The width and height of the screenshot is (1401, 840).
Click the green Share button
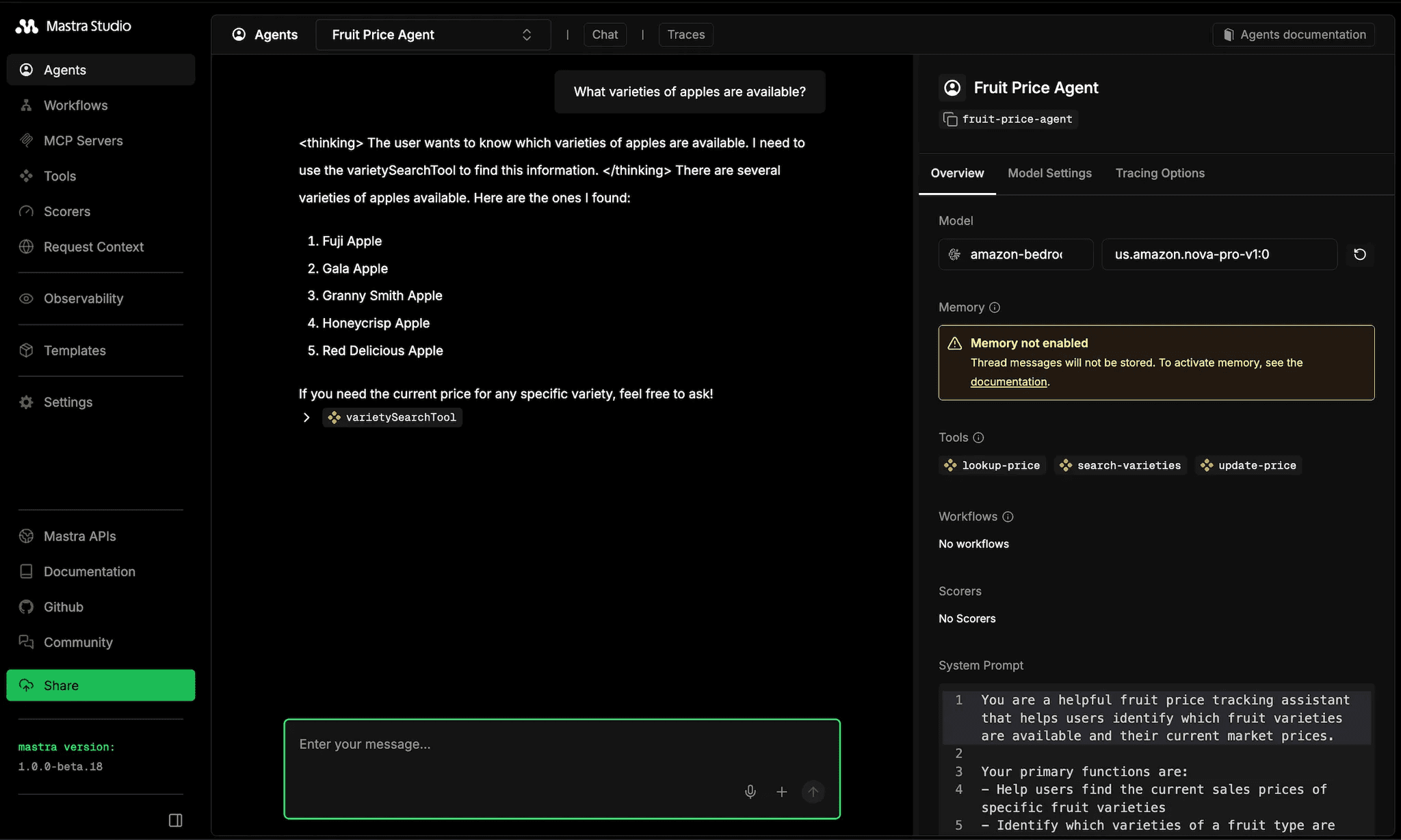(101, 685)
